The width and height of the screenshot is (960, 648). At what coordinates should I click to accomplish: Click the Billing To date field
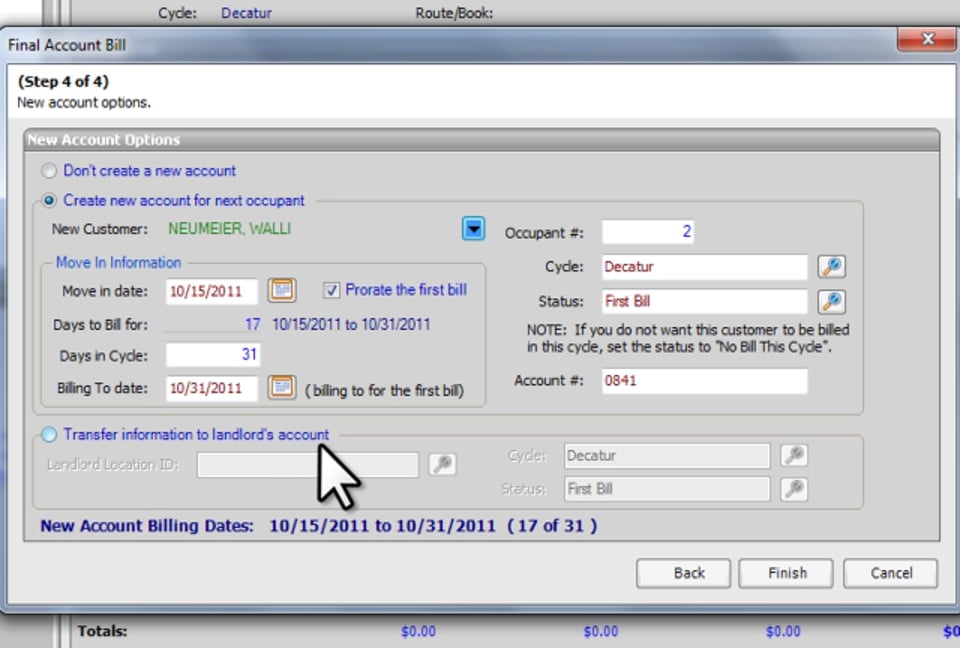click(x=212, y=388)
